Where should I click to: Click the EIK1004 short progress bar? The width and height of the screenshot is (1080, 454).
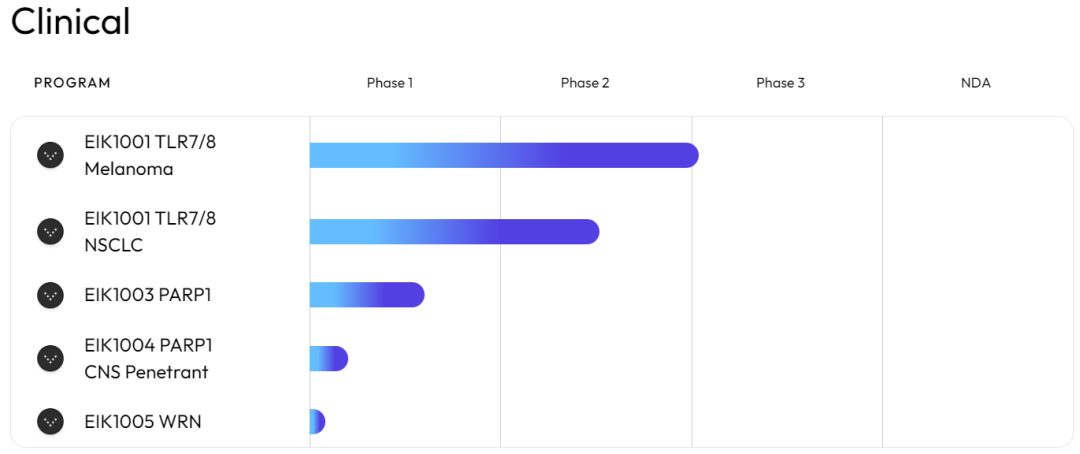329,359
